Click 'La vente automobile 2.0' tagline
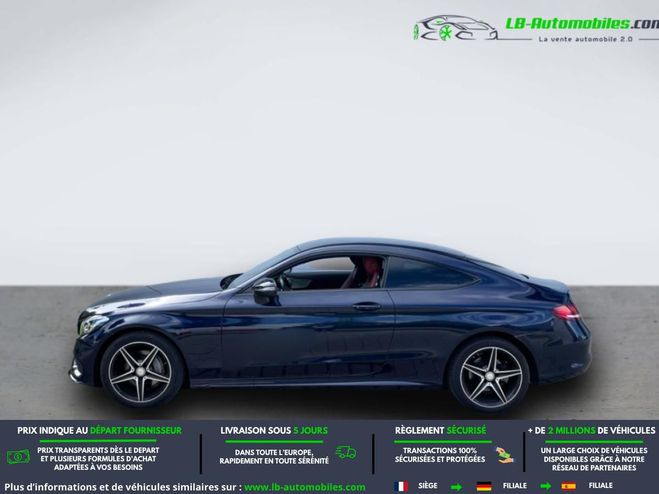The image size is (659, 494). tap(585, 39)
